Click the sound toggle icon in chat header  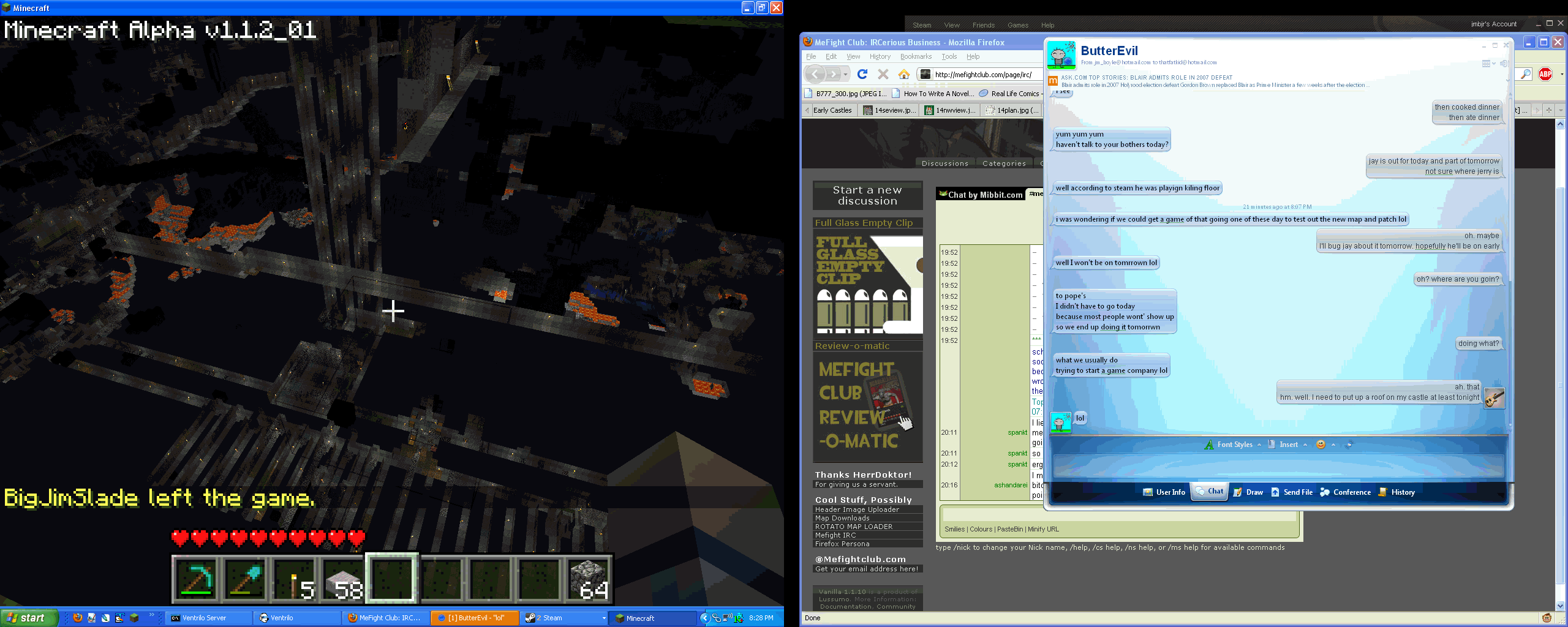pos(1503,64)
